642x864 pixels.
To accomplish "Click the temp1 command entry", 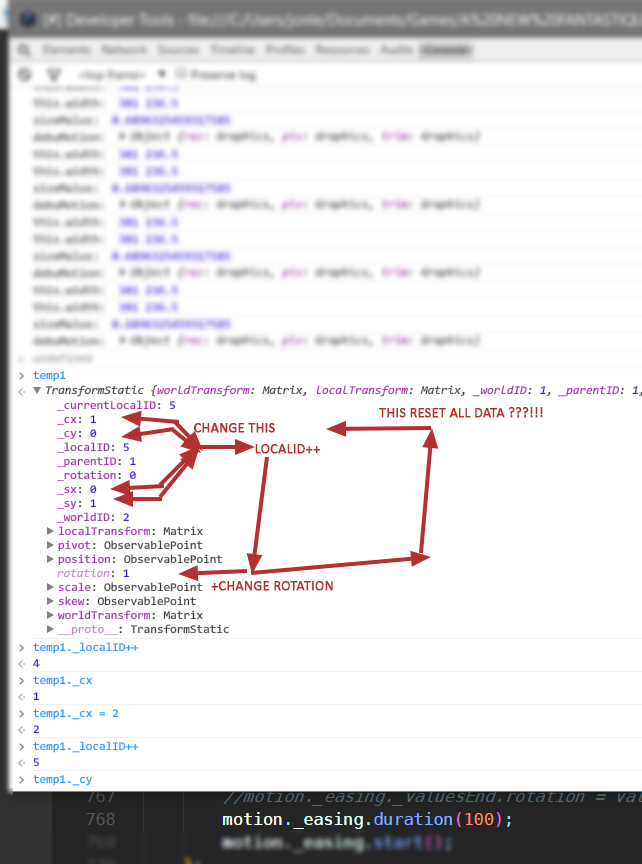I will pyautogui.click(x=50, y=375).
